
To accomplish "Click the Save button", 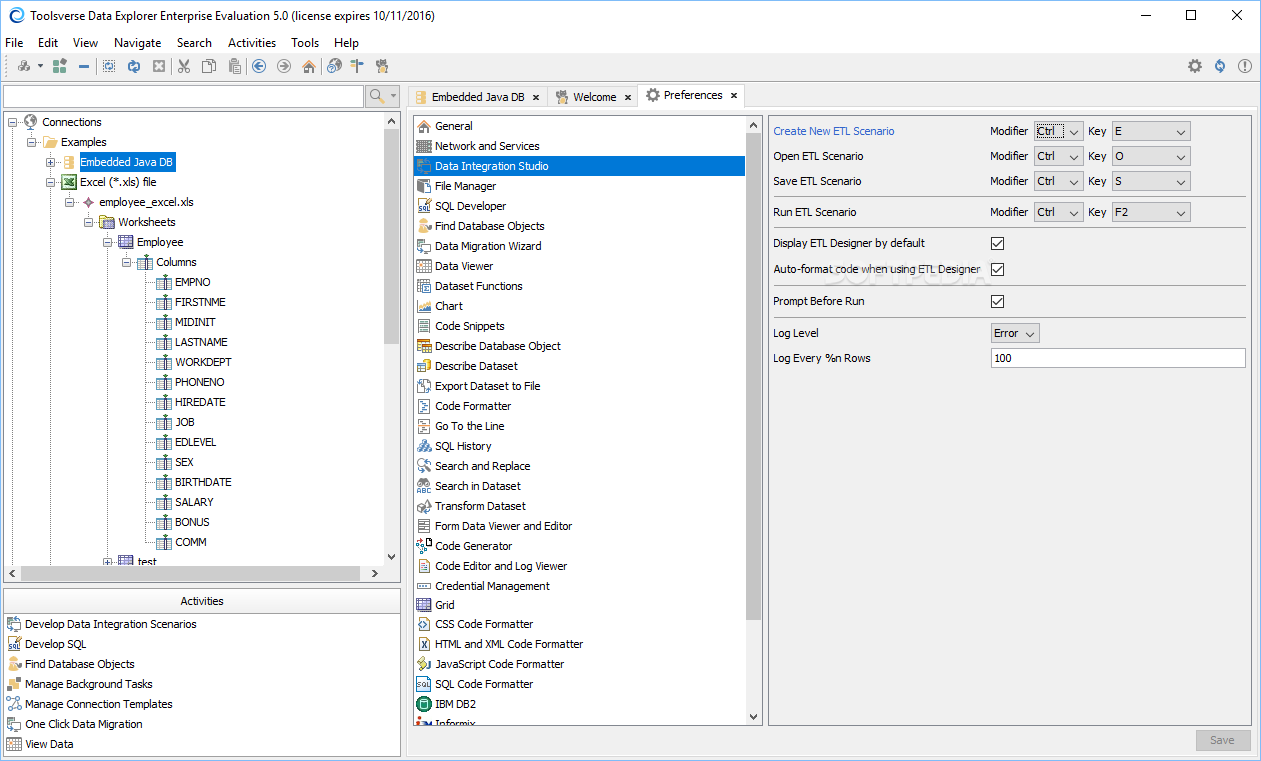I will click(x=1222, y=740).
